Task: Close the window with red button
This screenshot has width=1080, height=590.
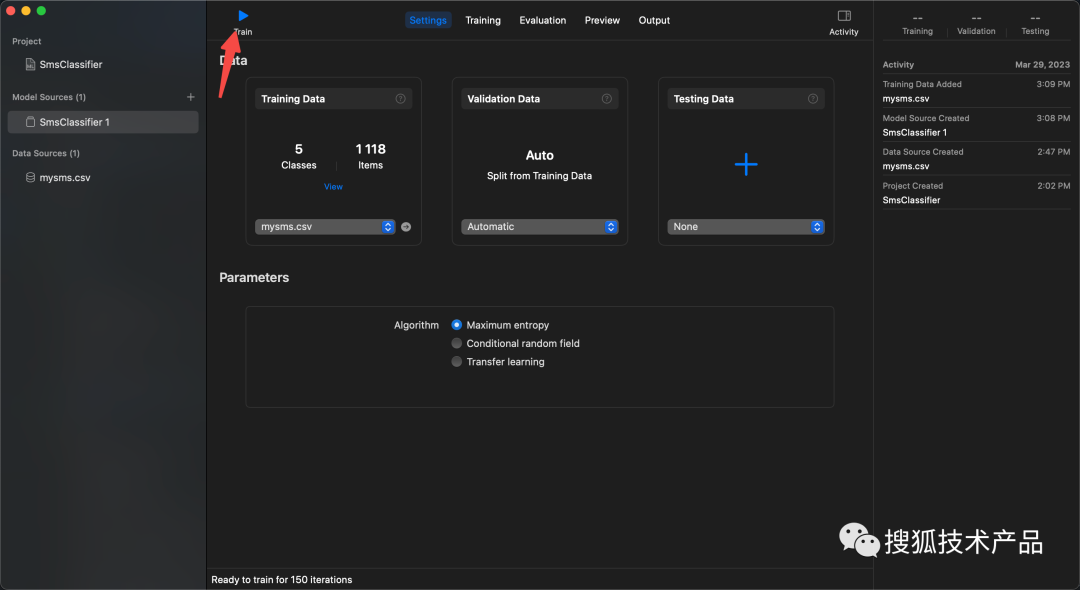Action: (10, 10)
